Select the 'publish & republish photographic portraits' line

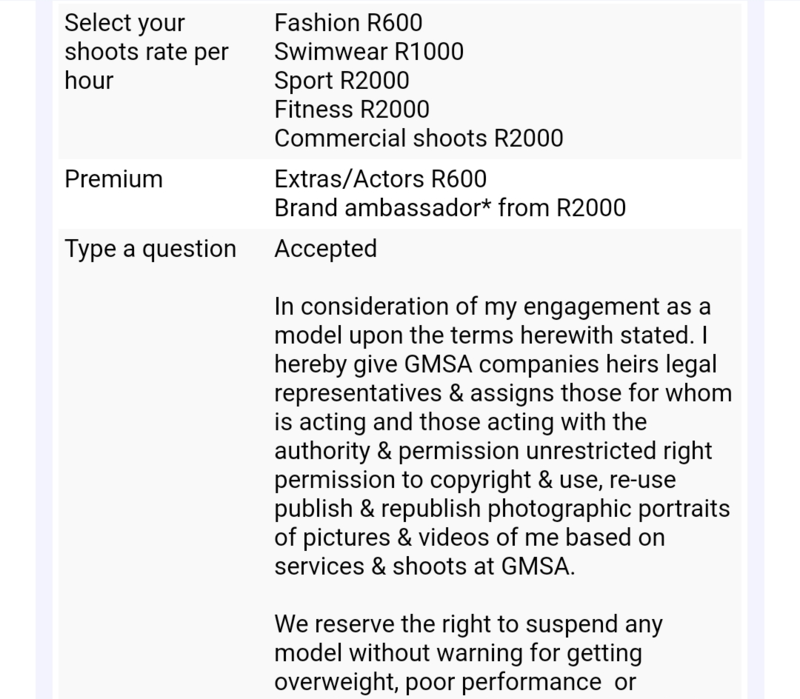click(x=502, y=509)
